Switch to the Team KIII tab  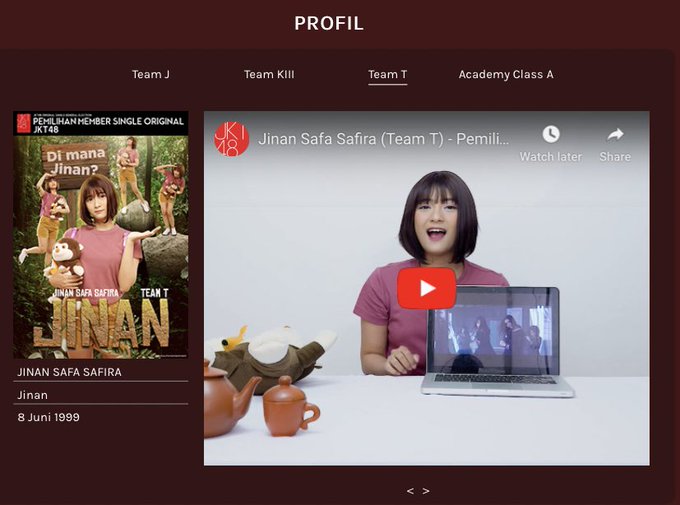pyautogui.click(x=269, y=75)
